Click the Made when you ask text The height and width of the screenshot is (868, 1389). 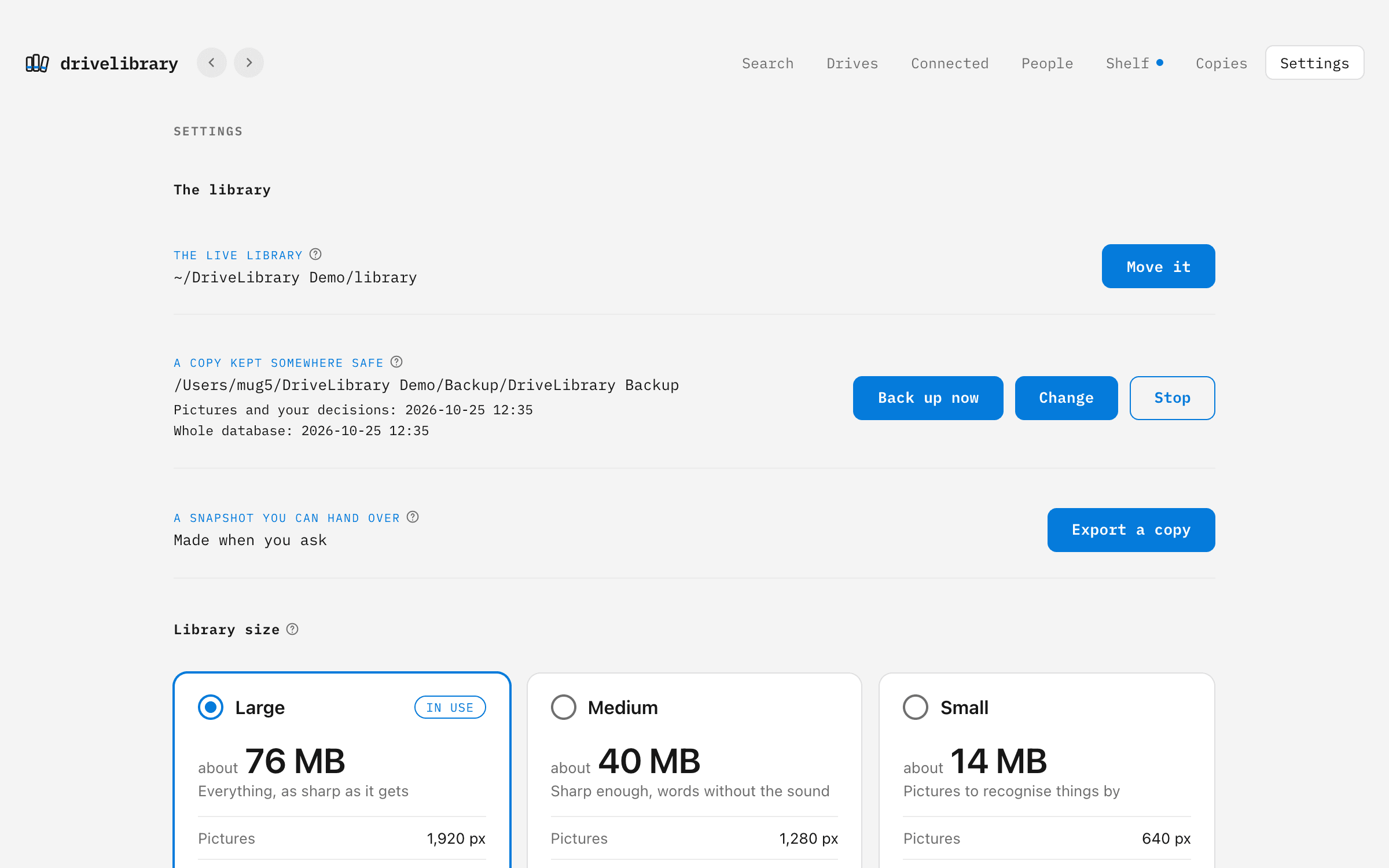[250, 540]
